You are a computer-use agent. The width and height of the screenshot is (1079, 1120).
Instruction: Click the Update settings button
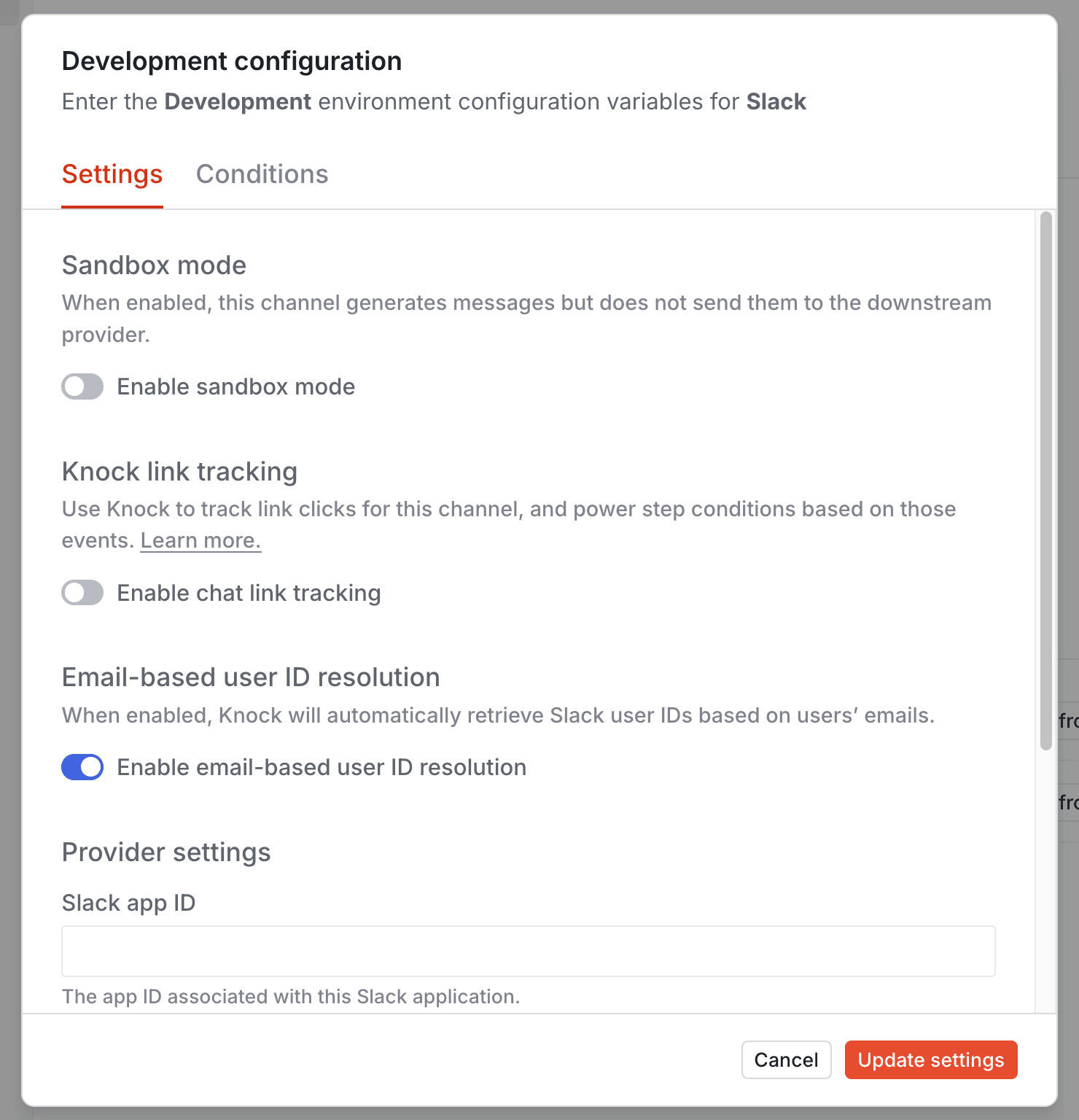930,1059
